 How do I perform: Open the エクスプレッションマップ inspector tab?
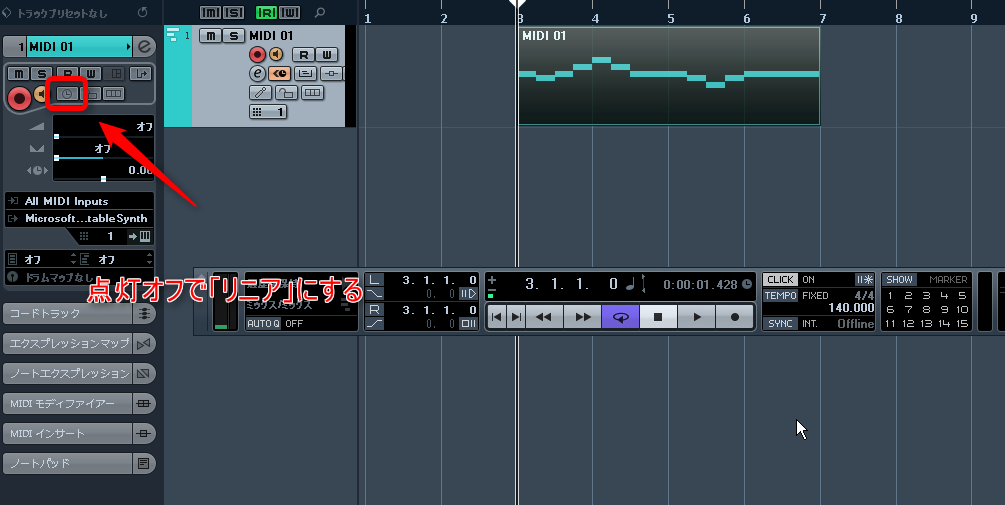pyautogui.click(x=68, y=344)
